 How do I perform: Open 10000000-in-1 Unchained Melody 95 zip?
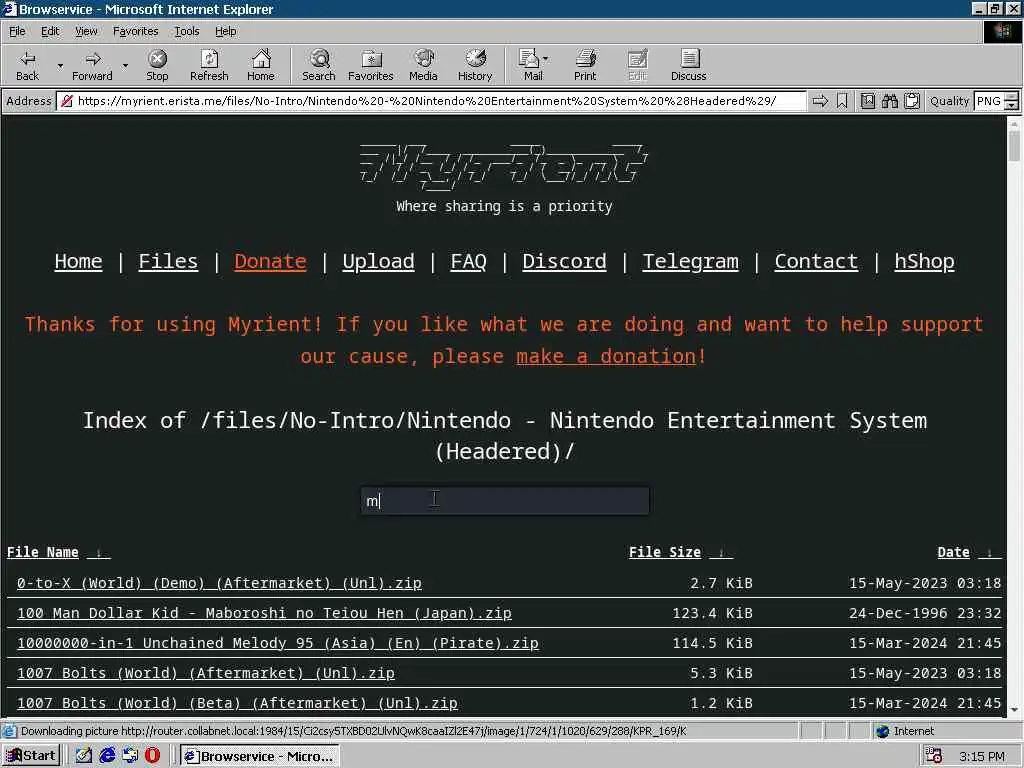coord(278,643)
